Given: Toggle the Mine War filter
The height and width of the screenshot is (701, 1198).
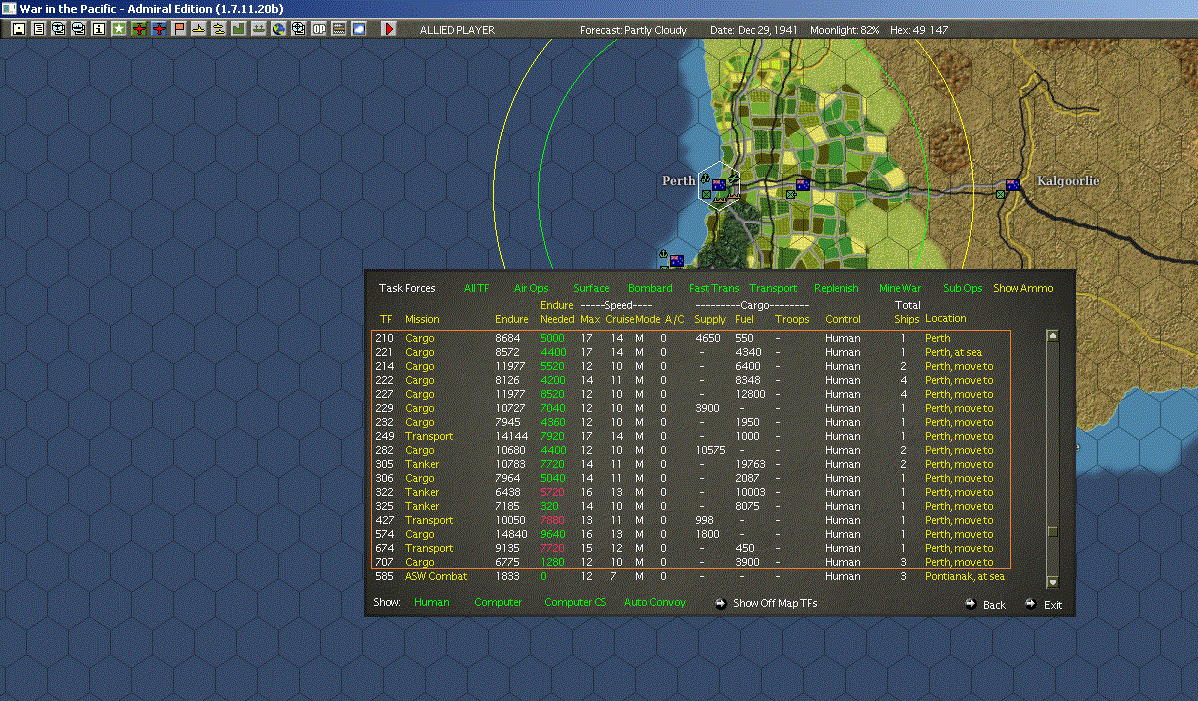Looking at the screenshot, I should (900, 288).
